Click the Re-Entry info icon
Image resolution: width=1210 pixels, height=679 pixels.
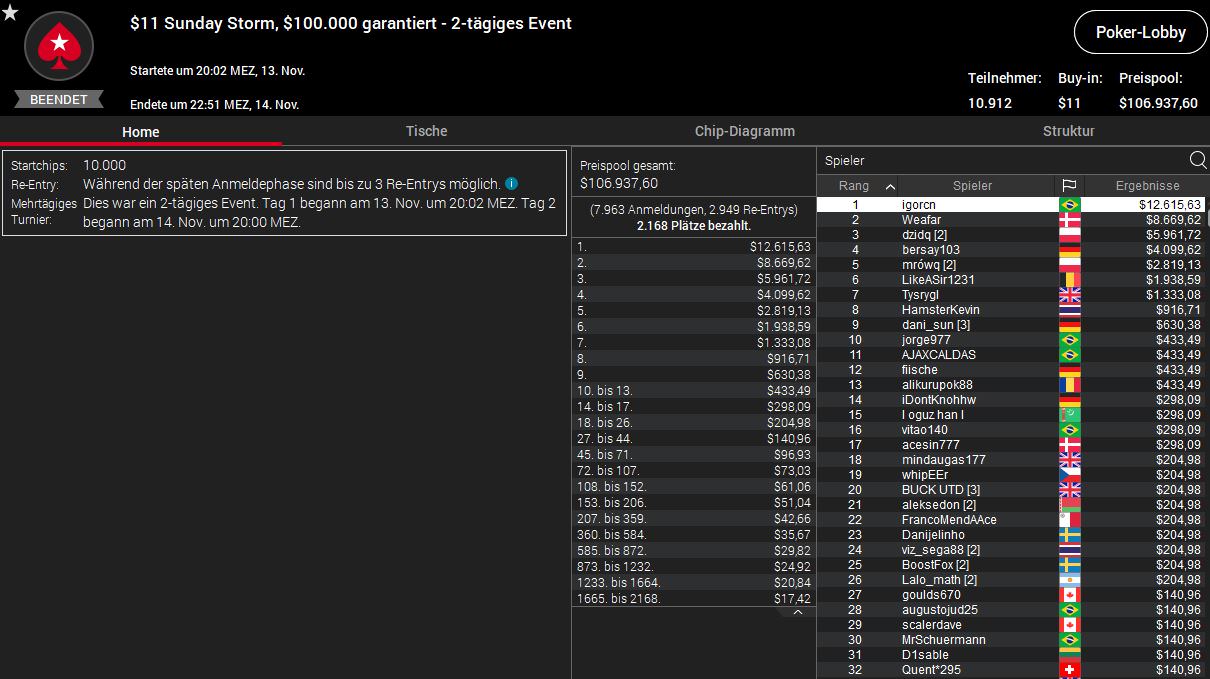pyautogui.click(x=511, y=184)
